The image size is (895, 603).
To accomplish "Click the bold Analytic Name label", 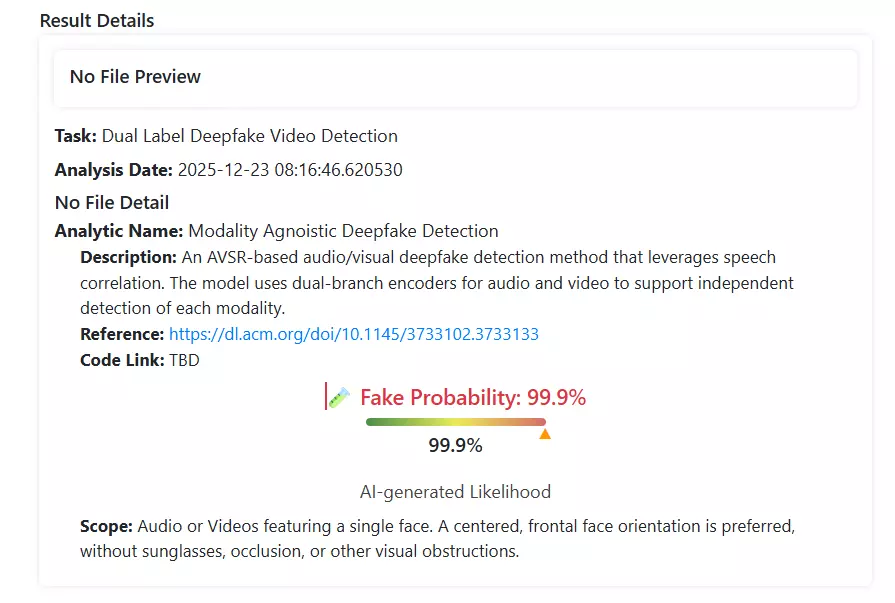I will pyautogui.click(x=119, y=232).
